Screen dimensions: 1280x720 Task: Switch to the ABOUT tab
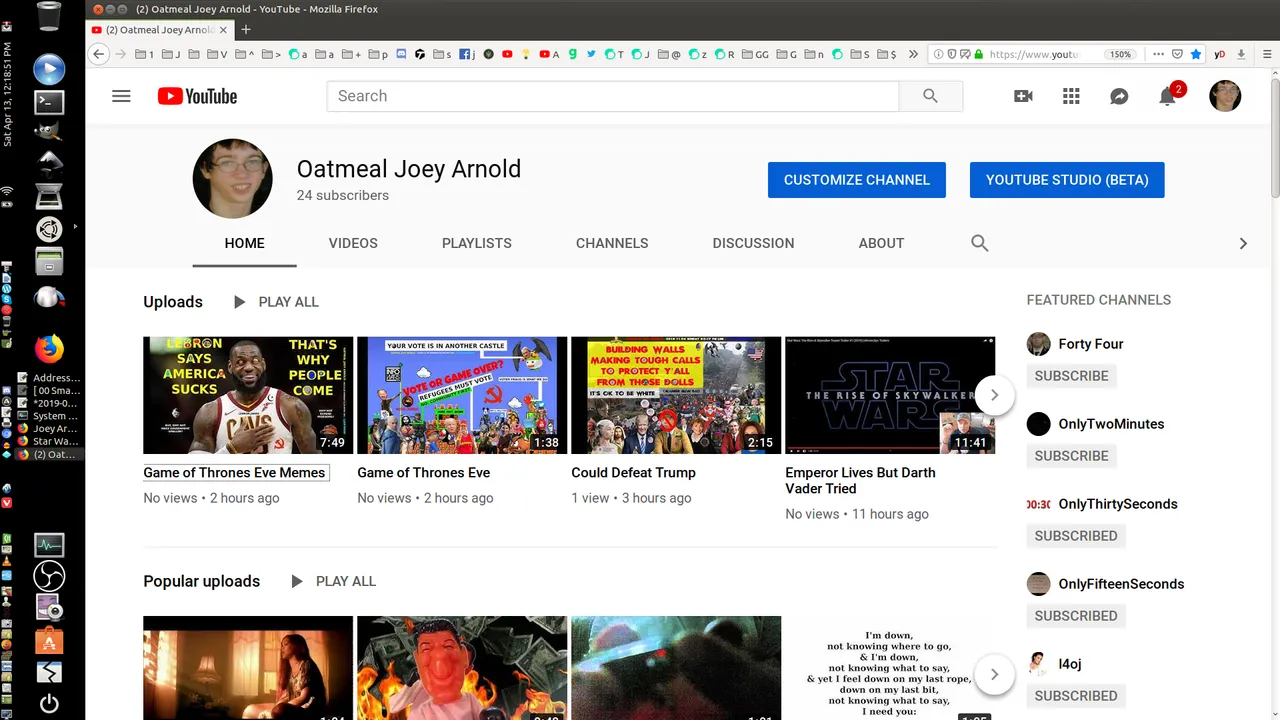881,243
